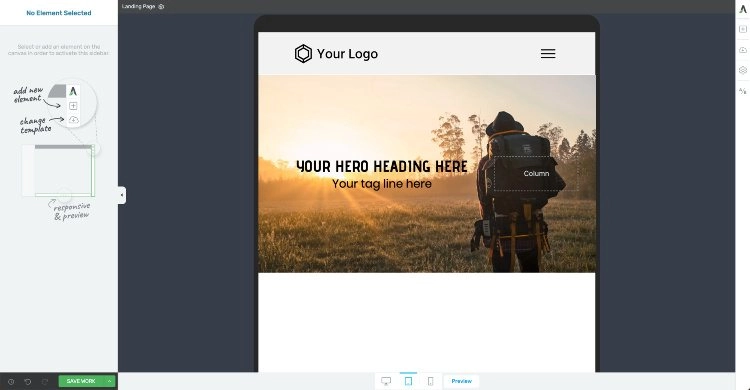Open the hamburger menu on the canvas
Image resolution: width=750 pixels, height=390 pixels.
point(548,54)
